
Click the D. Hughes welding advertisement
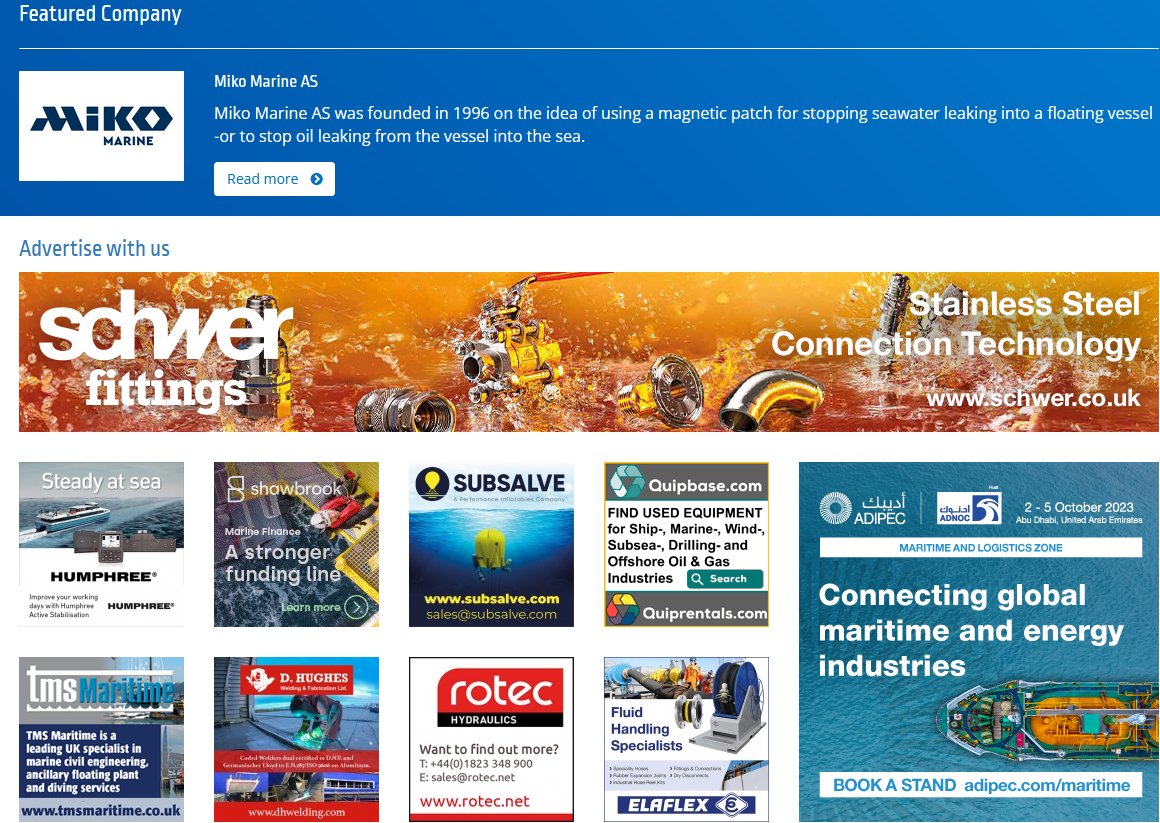tap(296, 738)
